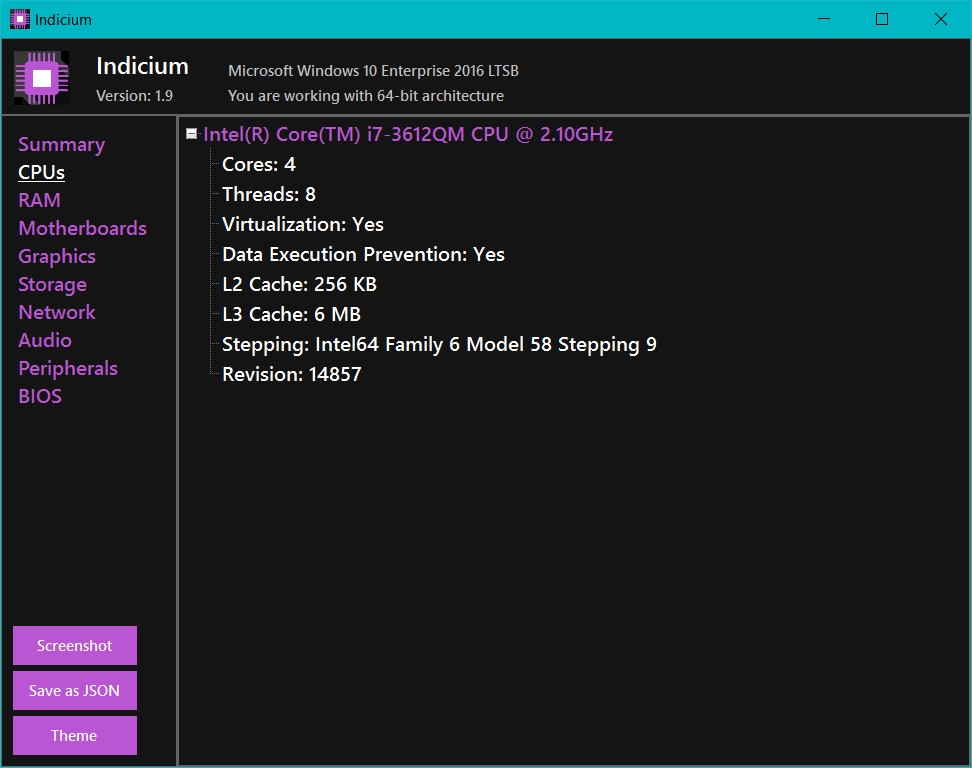
Task: Click the Screenshot button
Action: (x=75, y=645)
